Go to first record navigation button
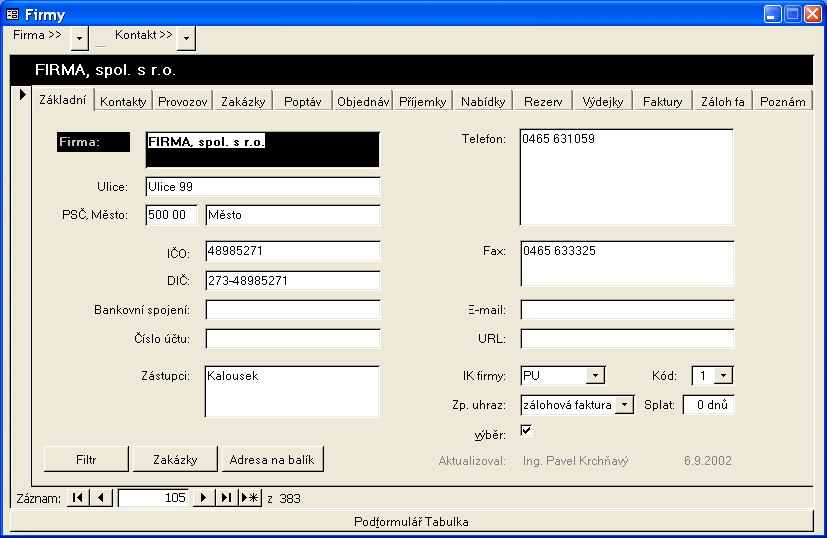This screenshot has width=827, height=538. [x=77, y=498]
